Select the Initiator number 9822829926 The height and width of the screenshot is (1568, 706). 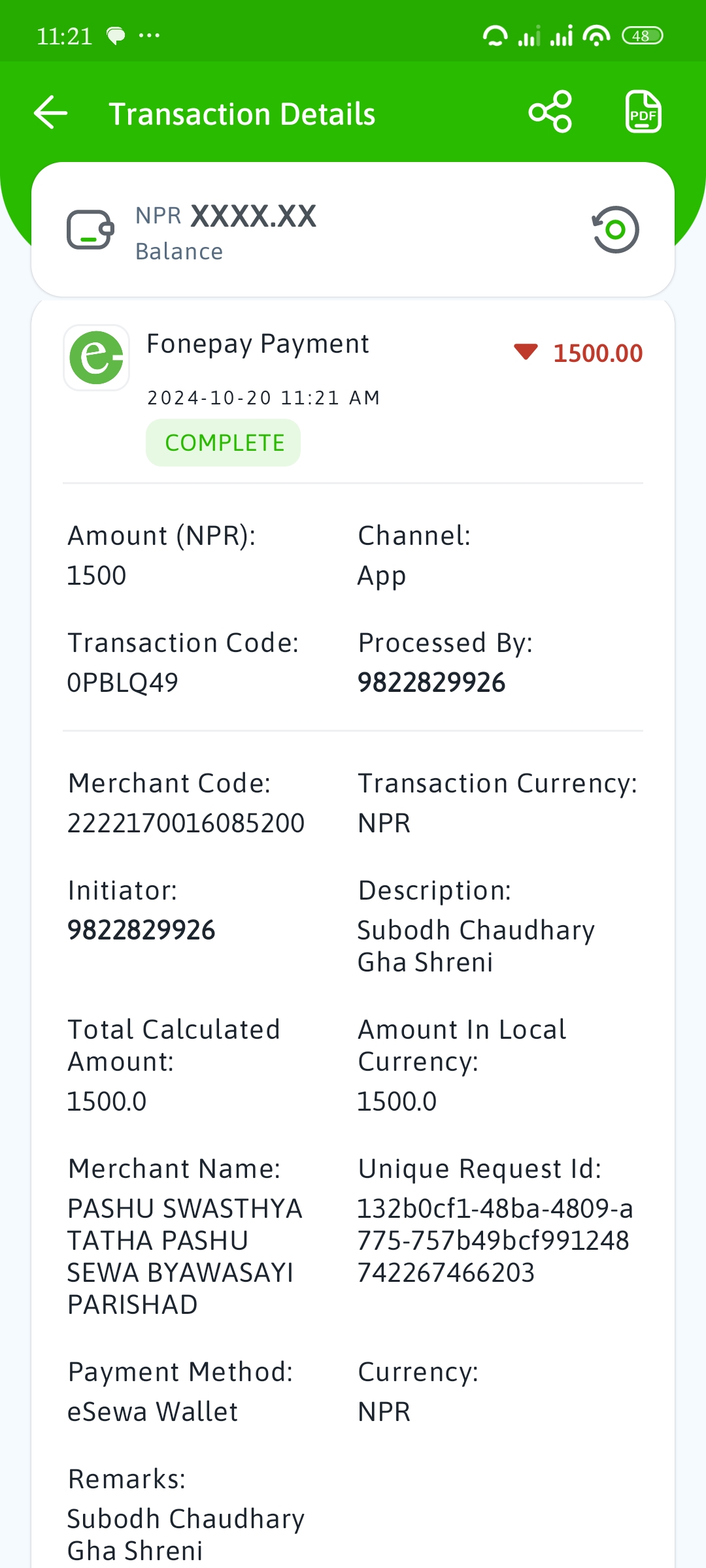[x=141, y=930]
